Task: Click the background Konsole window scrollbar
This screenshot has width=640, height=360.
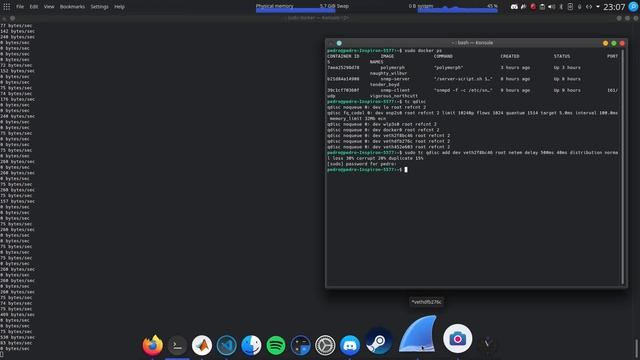Action: [x=636, y=348]
